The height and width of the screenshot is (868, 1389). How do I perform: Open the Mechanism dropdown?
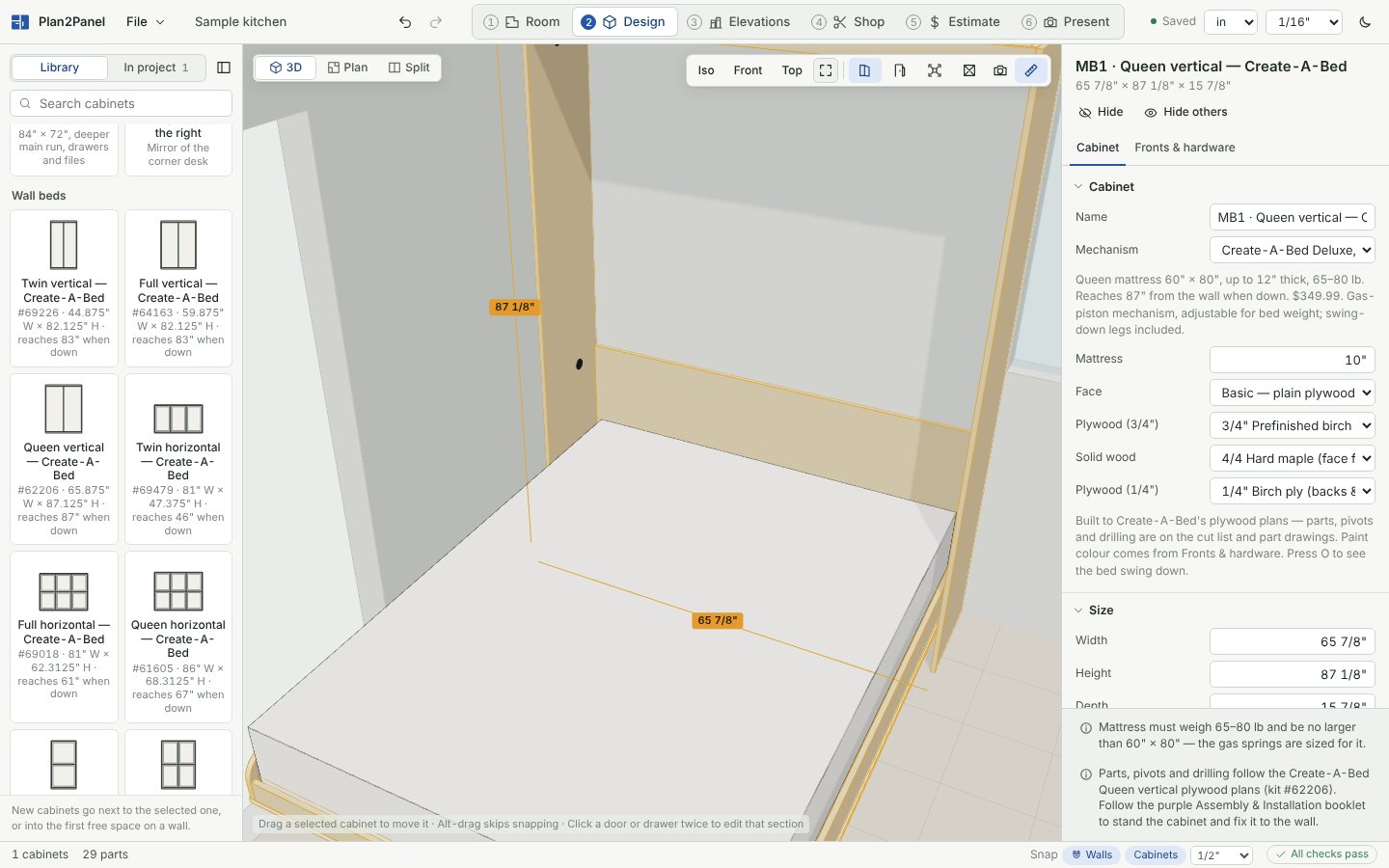1293,250
